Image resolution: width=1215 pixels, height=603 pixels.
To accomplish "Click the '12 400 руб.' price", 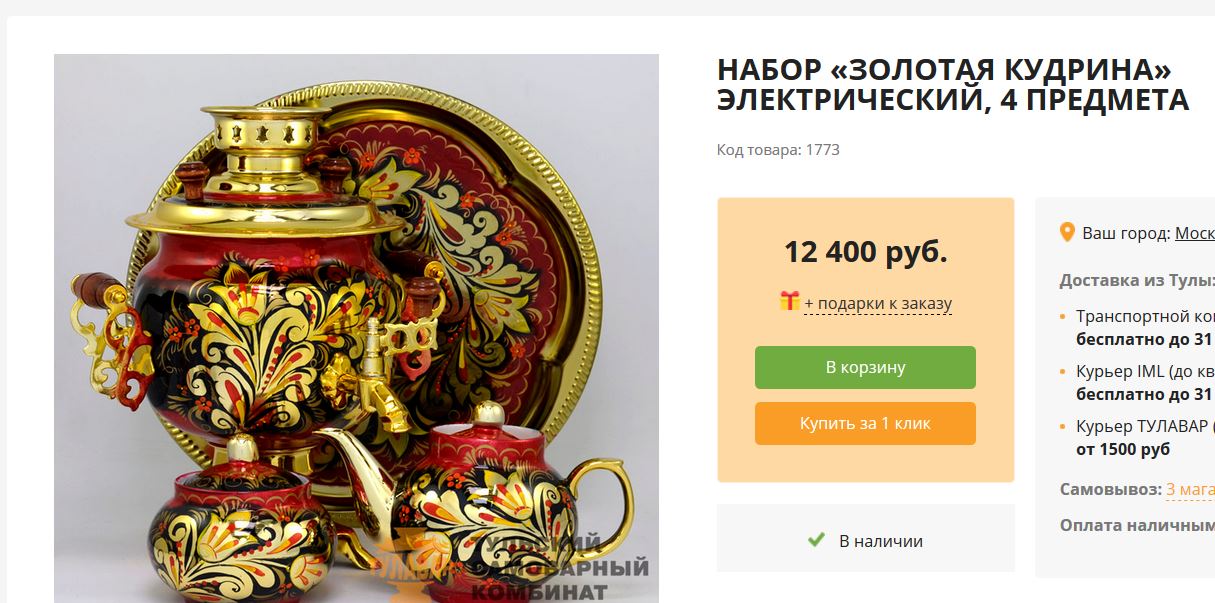I will click(865, 251).
